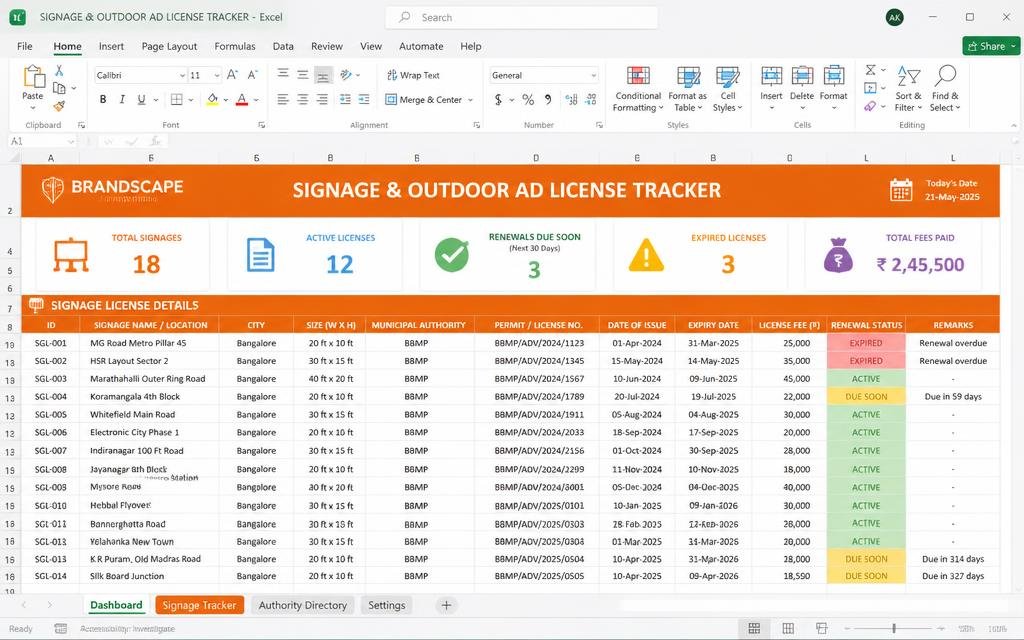Screen dimensions: 1024x640
Task: Pick the yellow fill color button
Action: point(212,99)
